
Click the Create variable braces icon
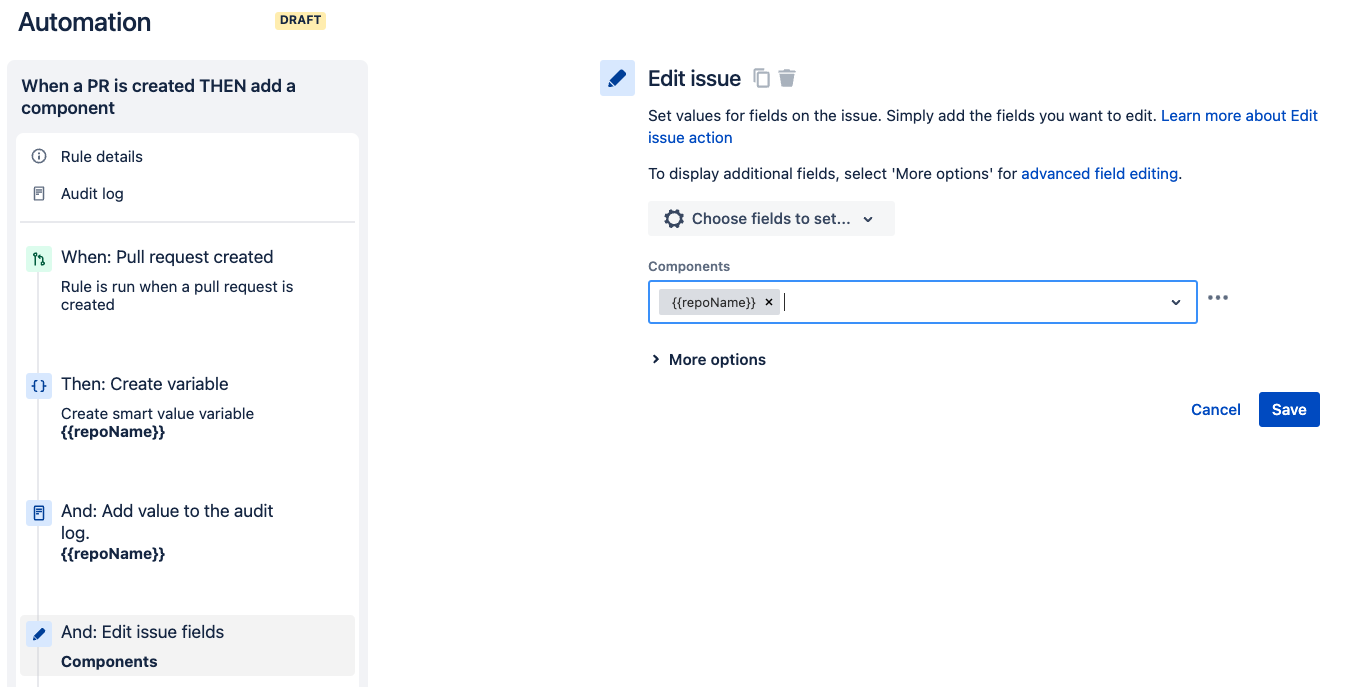point(39,386)
